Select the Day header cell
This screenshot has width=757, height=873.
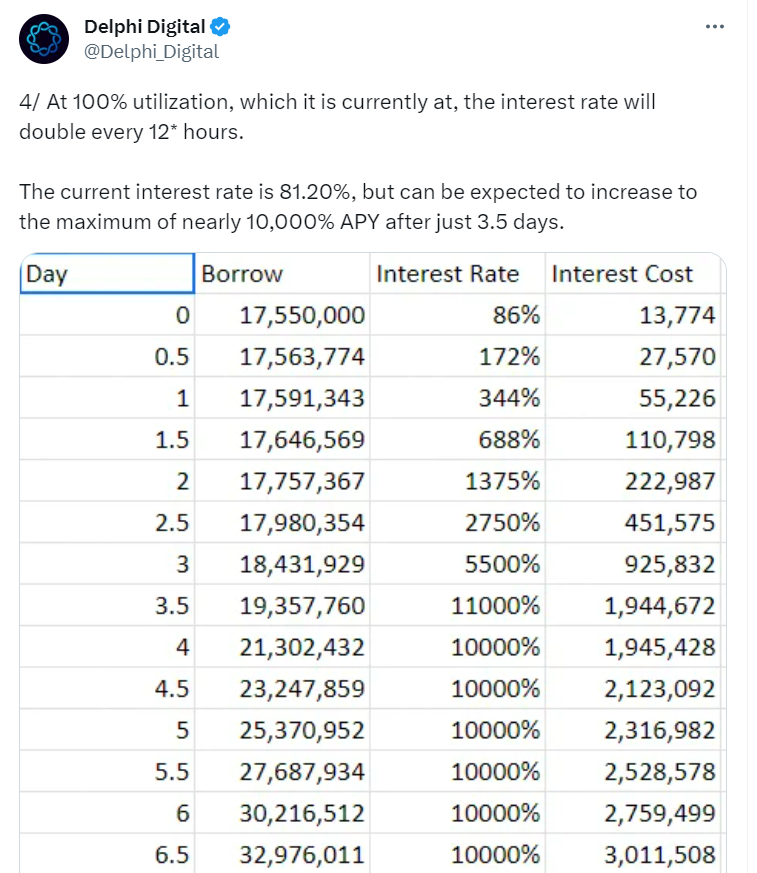click(106, 273)
